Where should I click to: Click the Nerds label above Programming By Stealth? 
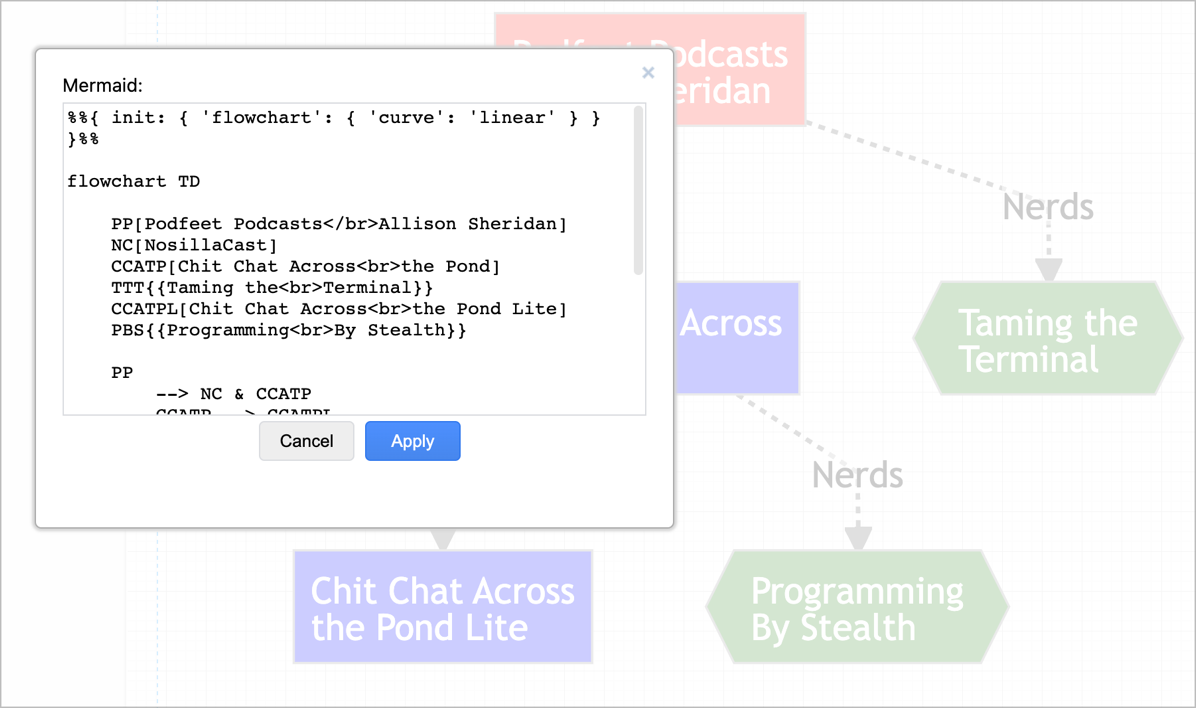[x=857, y=475]
